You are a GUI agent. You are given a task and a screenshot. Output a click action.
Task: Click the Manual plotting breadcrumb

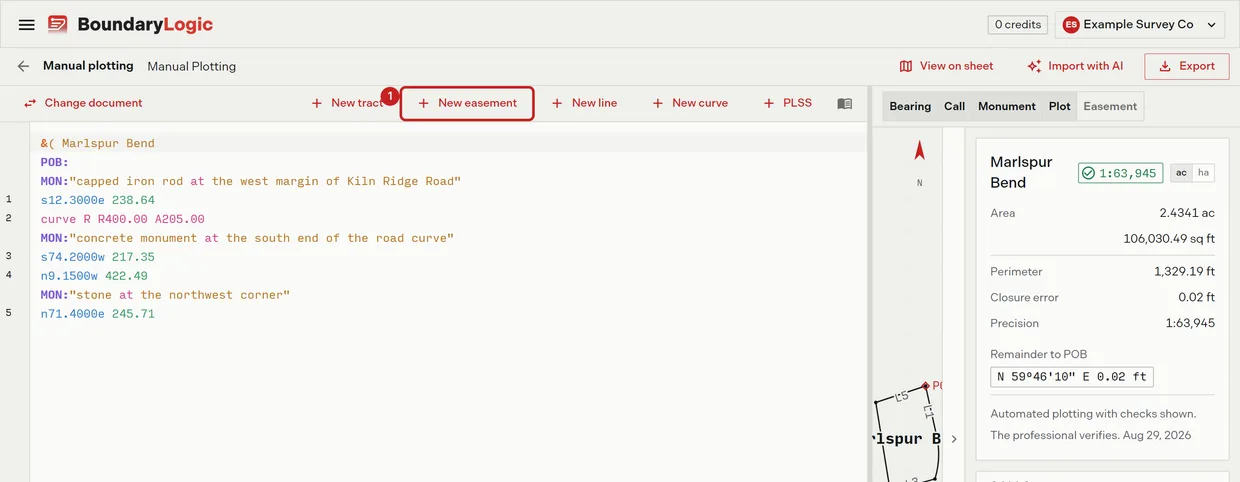click(88, 66)
